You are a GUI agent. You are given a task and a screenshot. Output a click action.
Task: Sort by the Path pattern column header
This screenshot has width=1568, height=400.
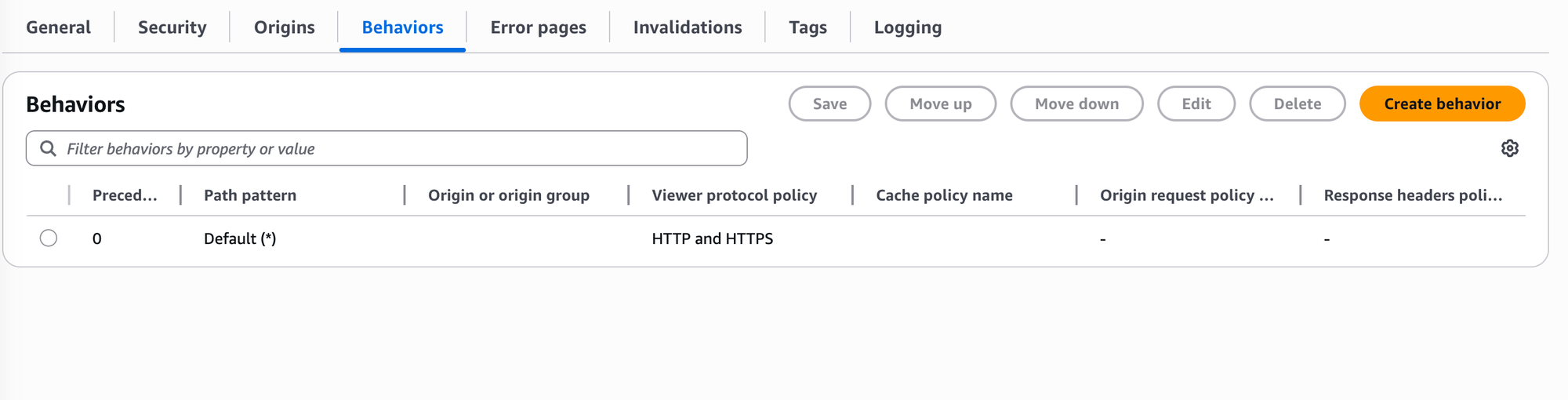point(250,195)
